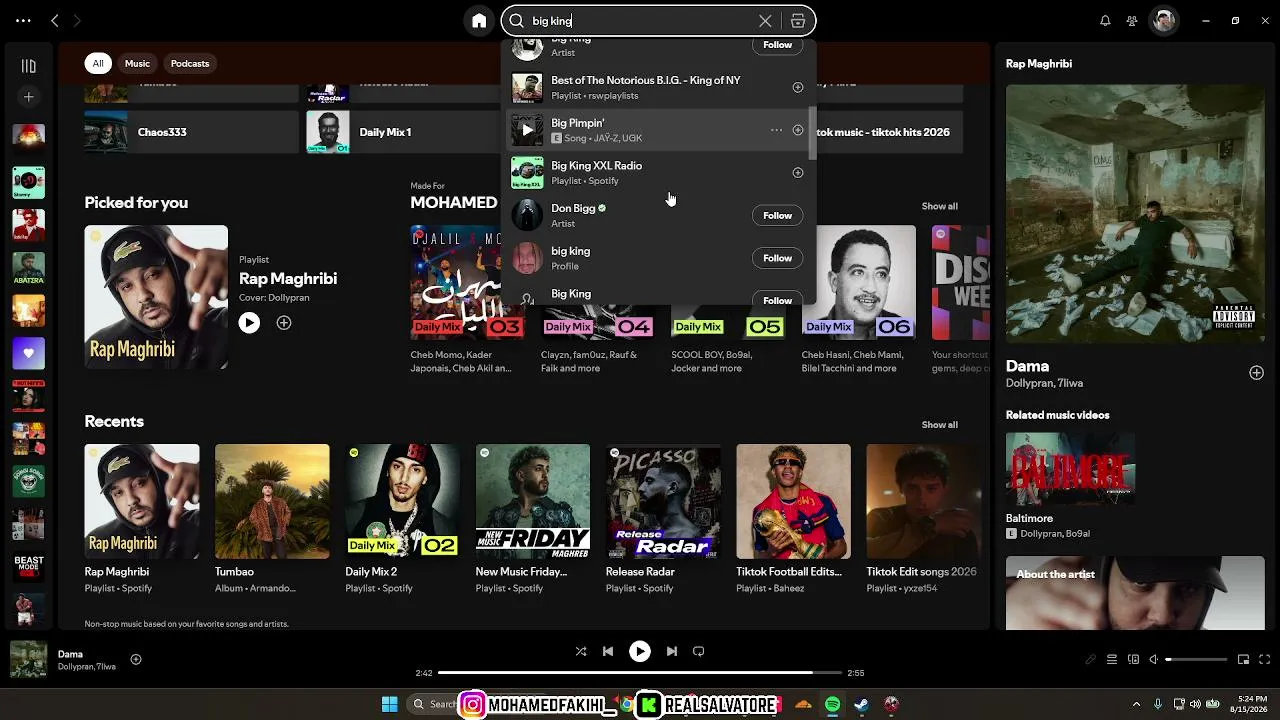The height and width of the screenshot is (720, 1280).
Task: Open Best of The Notorious B.I.G. playlist result
Action: (660, 87)
